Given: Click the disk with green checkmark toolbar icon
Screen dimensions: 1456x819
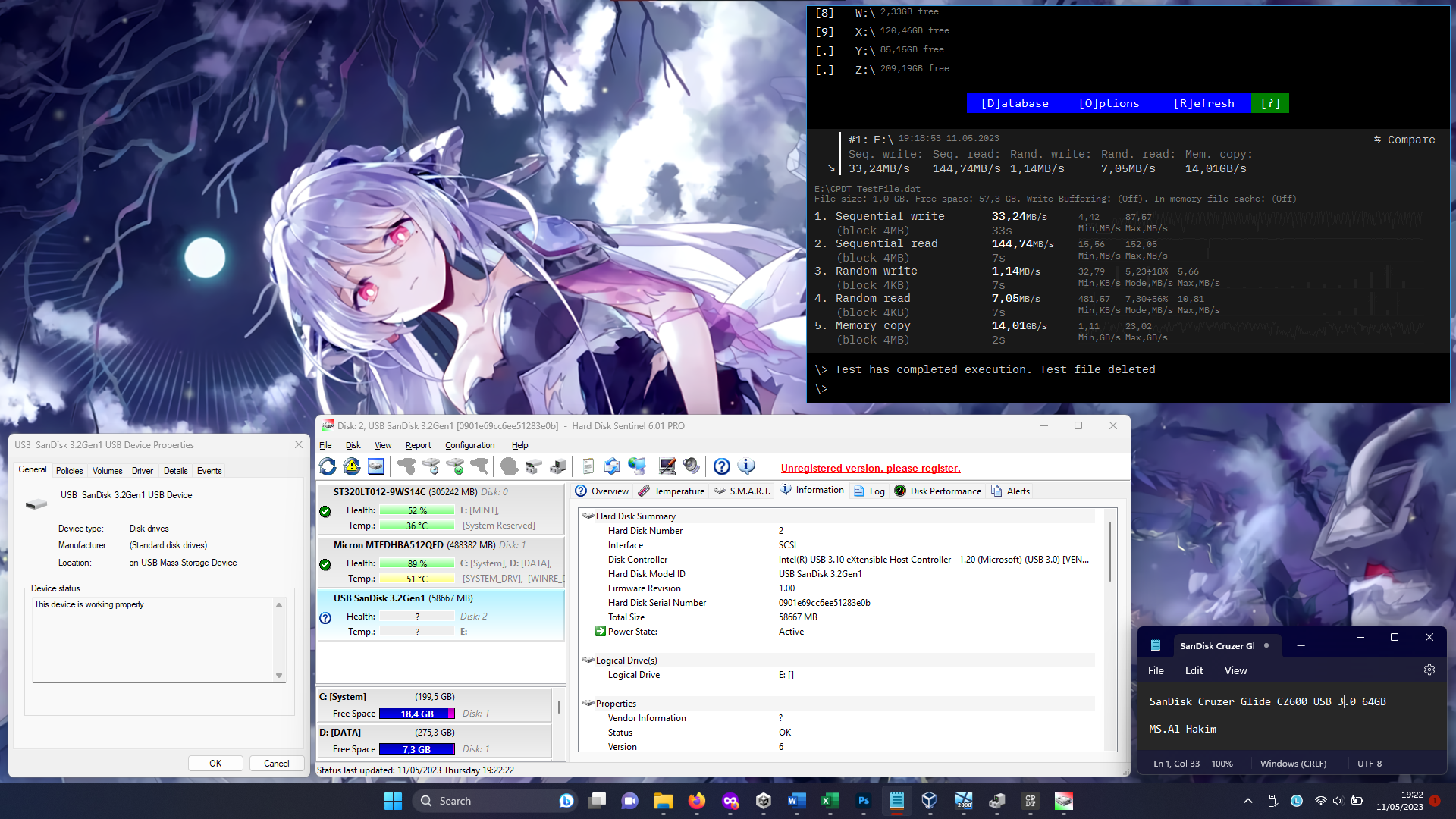Looking at the screenshot, I should click(x=455, y=466).
